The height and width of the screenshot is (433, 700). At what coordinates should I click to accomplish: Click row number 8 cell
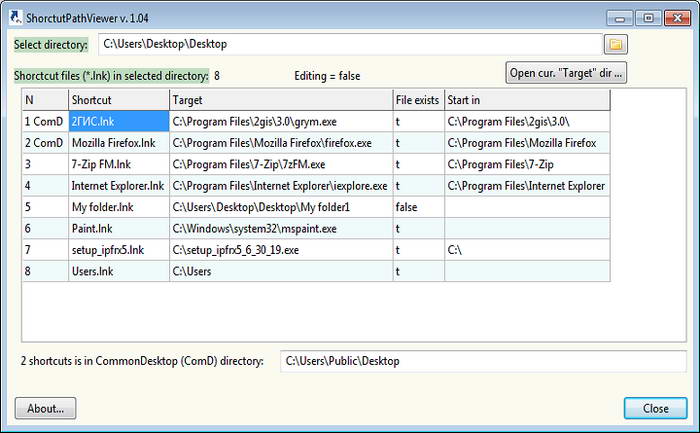(x=45, y=271)
